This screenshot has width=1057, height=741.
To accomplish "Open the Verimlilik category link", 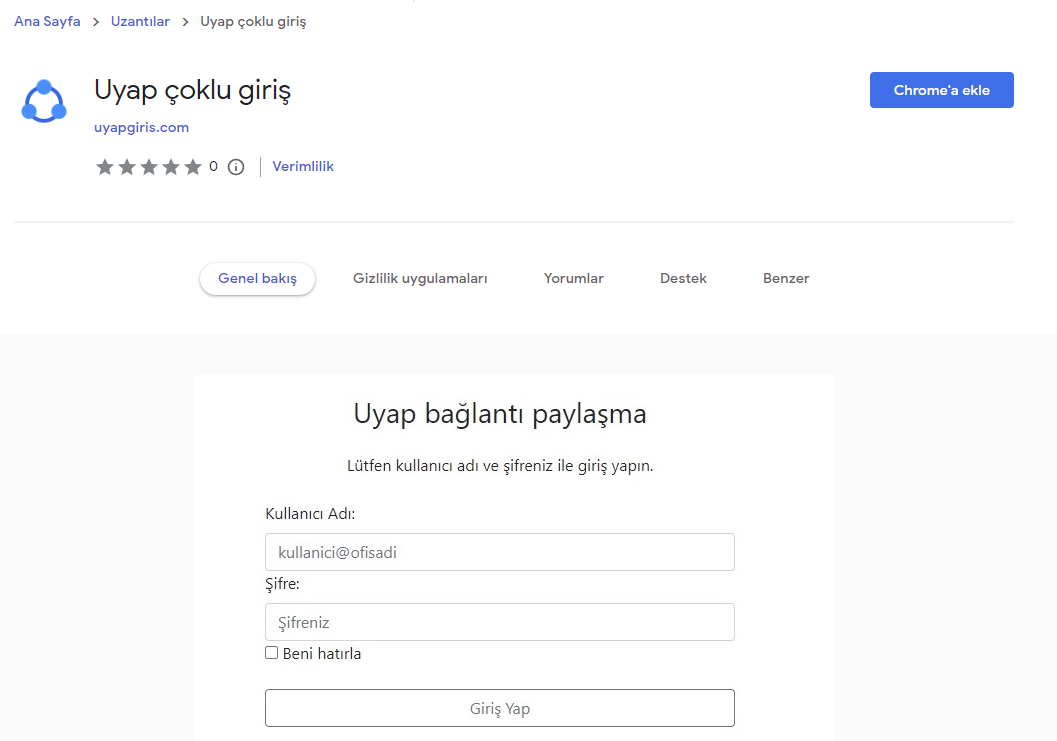I will (303, 167).
